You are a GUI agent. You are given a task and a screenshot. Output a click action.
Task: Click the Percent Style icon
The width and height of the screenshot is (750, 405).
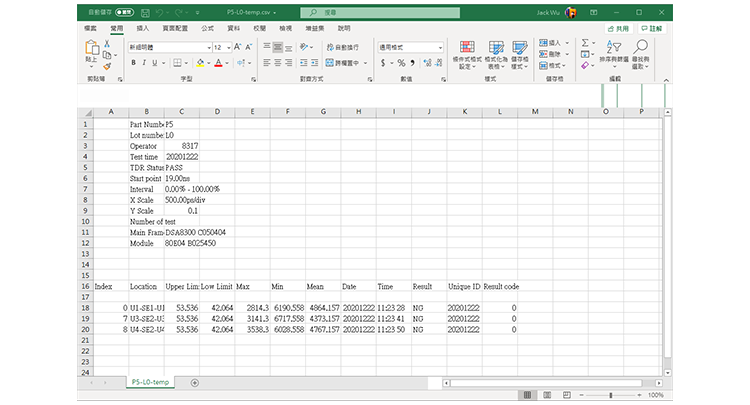(x=401, y=63)
